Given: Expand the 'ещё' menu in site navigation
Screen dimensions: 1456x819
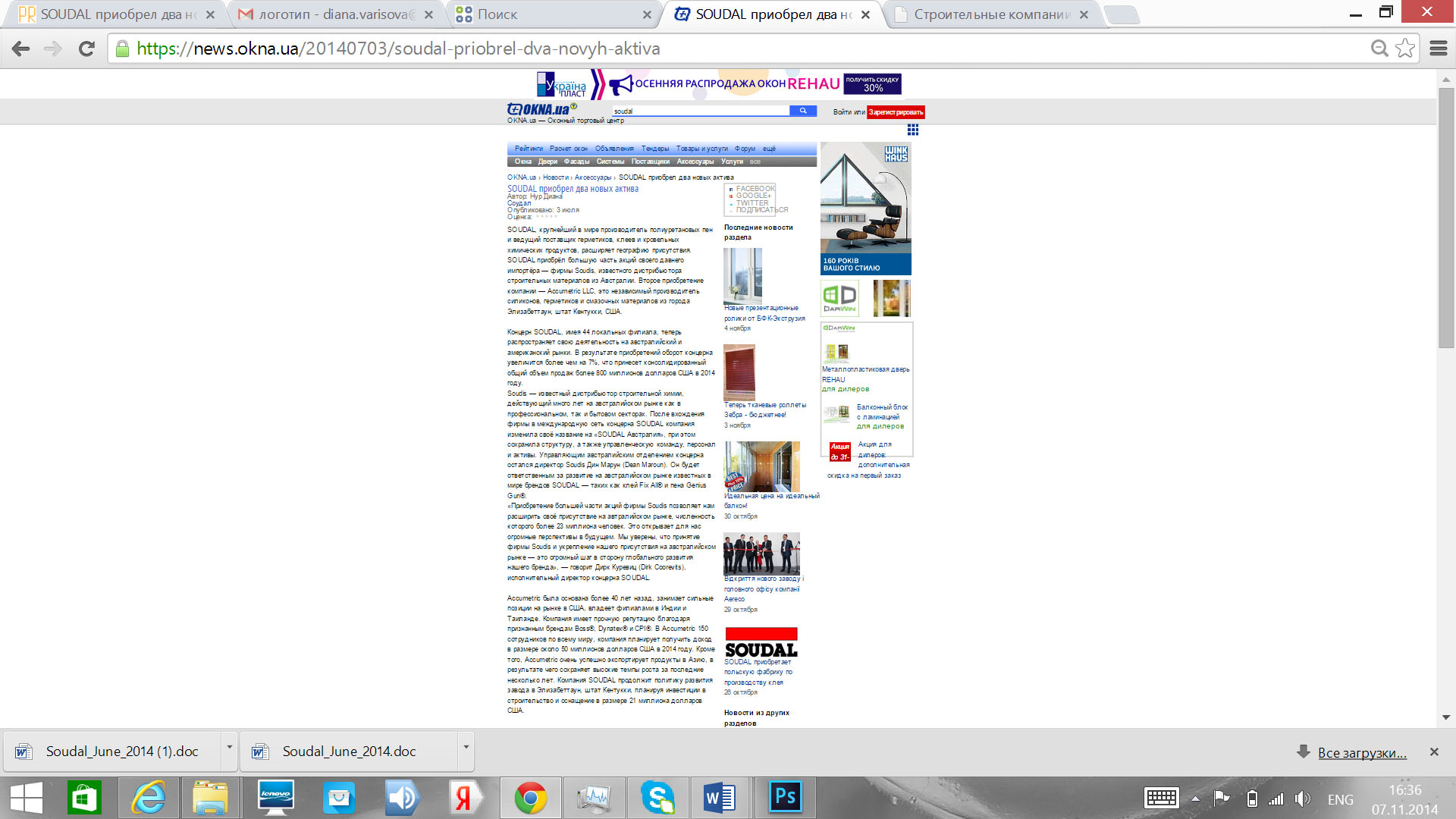Looking at the screenshot, I should 769,149.
